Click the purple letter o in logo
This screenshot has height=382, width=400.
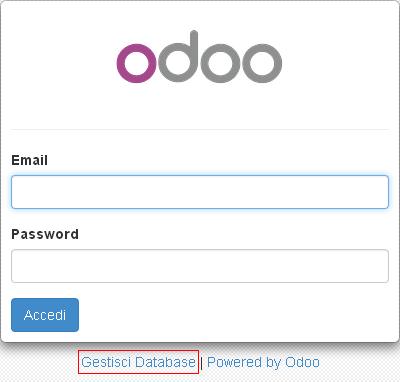click(x=137, y=63)
